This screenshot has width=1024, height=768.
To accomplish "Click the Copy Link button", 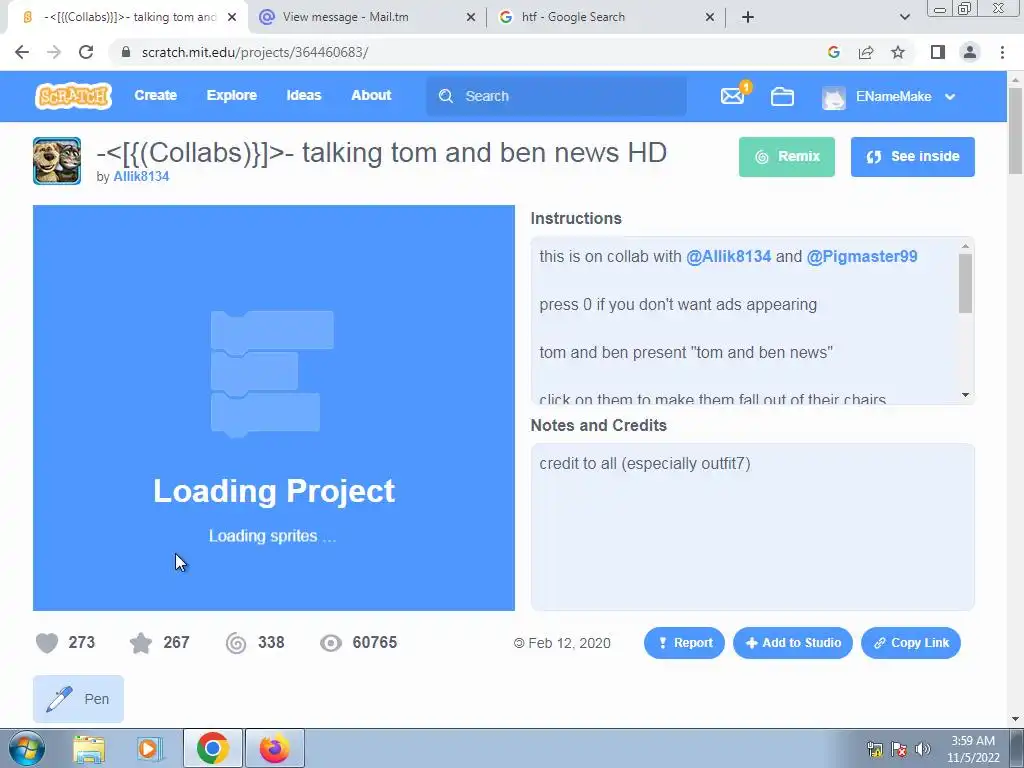I will click(911, 643).
